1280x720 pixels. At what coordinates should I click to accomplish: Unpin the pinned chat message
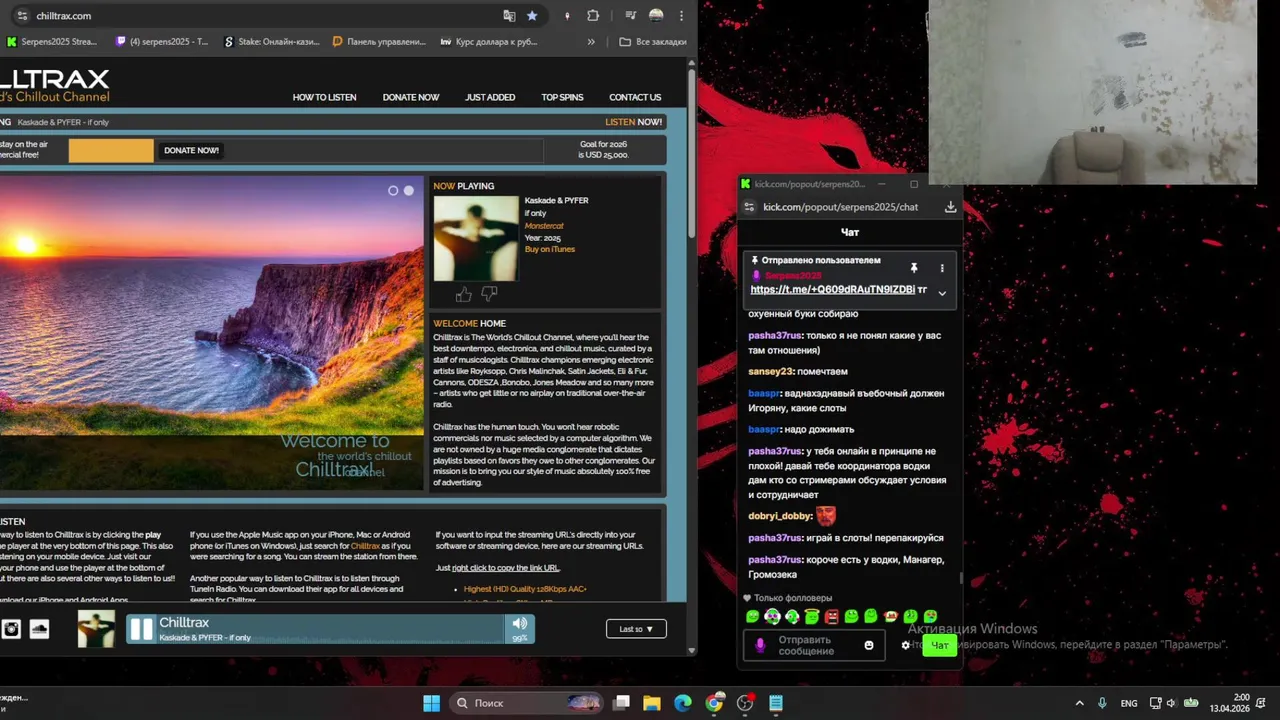click(x=913, y=268)
